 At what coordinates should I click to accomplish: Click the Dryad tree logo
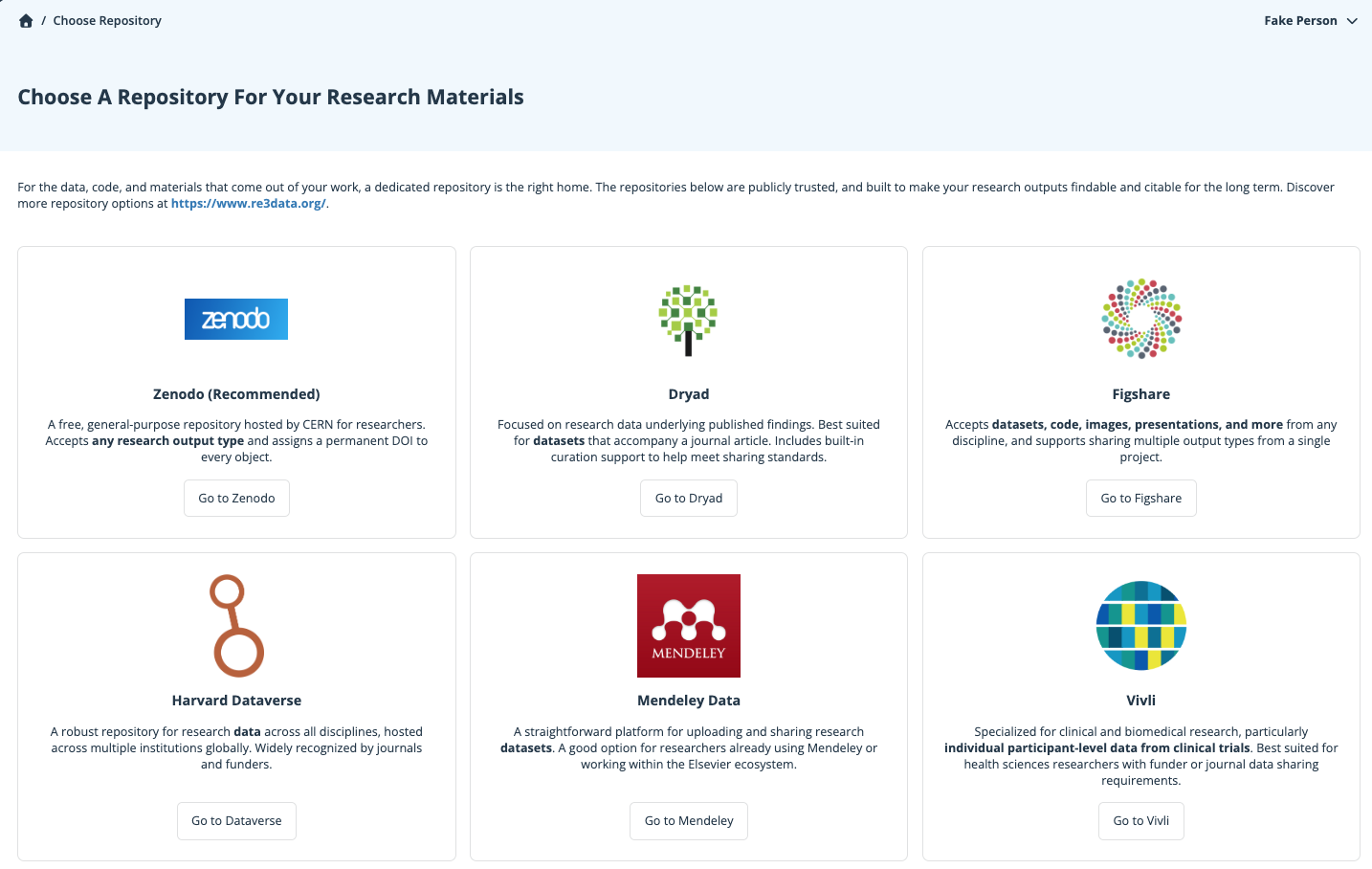click(689, 320)
